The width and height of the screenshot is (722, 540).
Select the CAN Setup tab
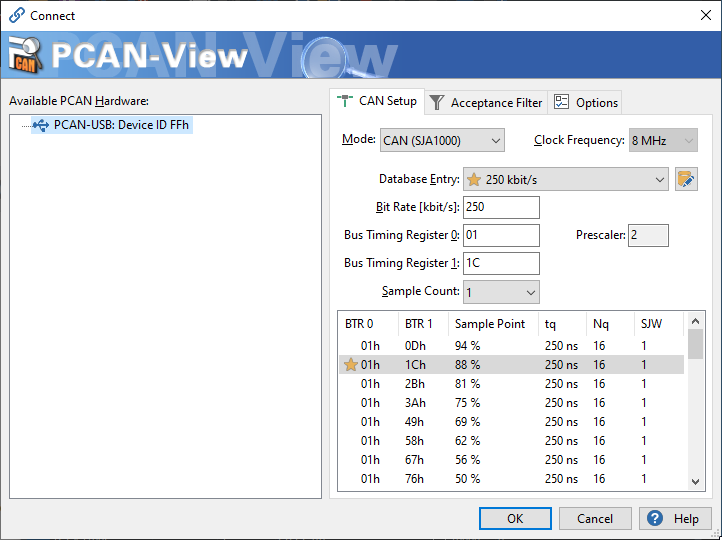coord(377,101)
